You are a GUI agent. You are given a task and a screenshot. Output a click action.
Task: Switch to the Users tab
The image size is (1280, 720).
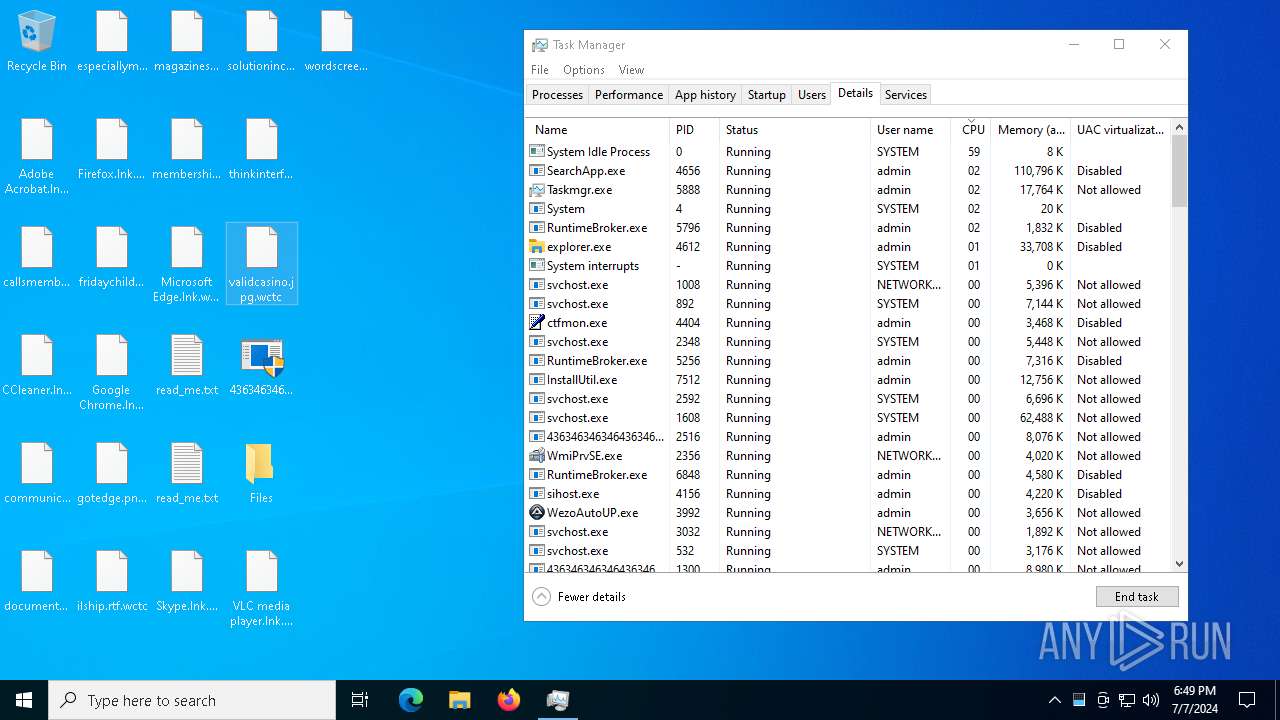coord(812,95)
